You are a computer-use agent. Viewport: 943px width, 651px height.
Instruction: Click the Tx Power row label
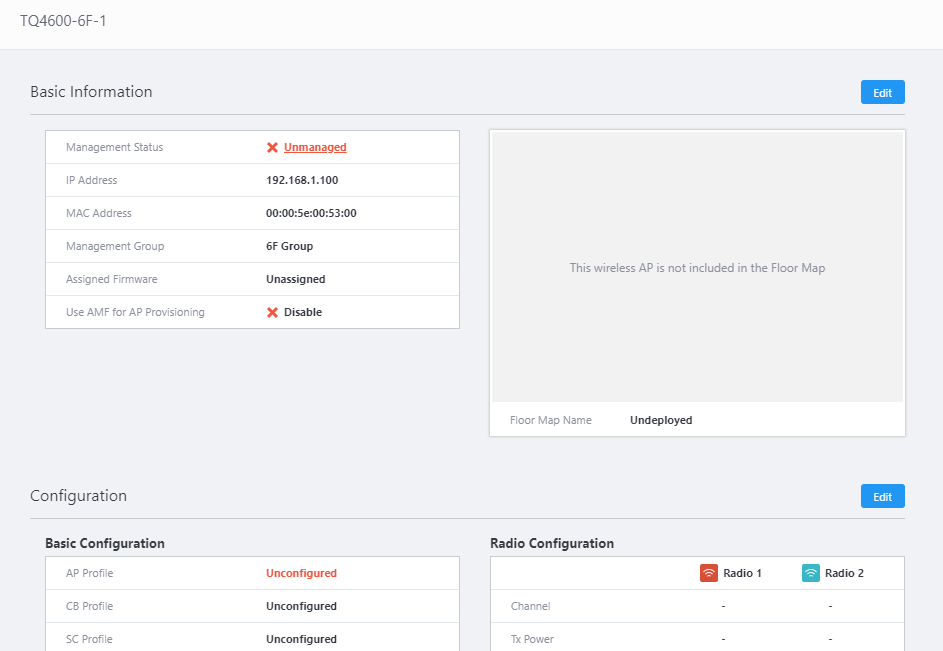coord(532,639)
